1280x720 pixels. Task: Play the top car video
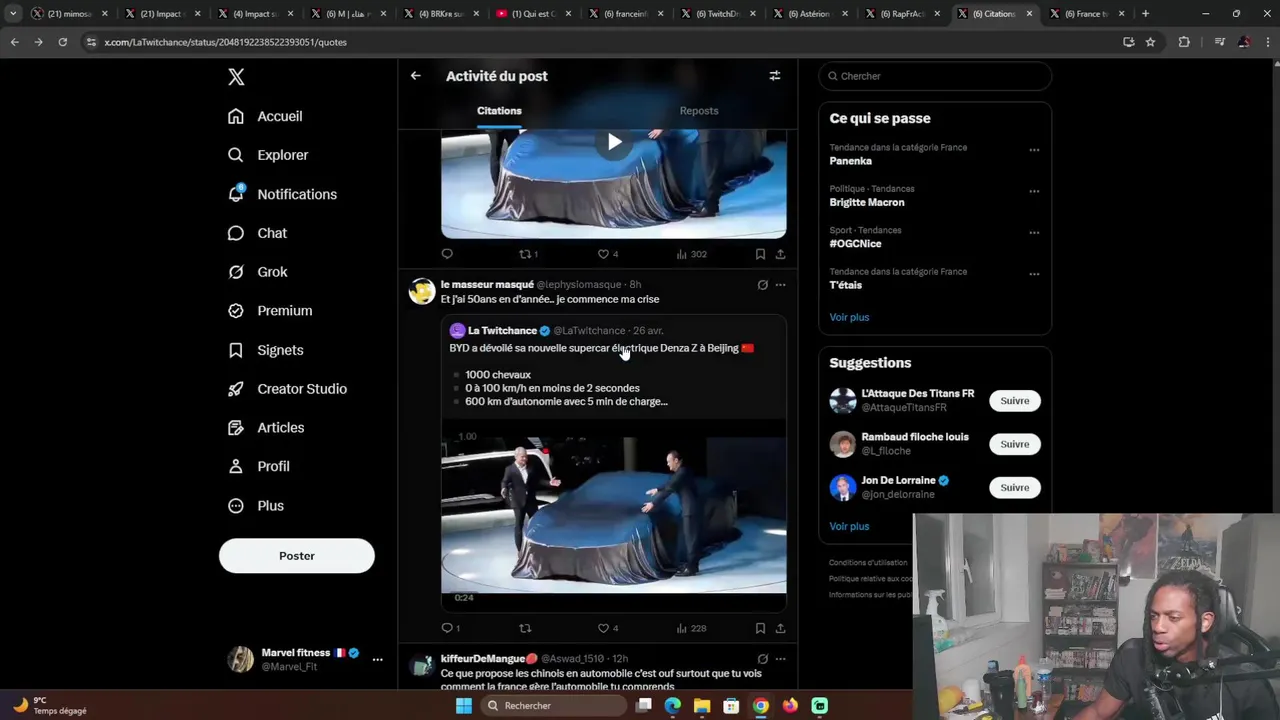(x=614, y=142)
